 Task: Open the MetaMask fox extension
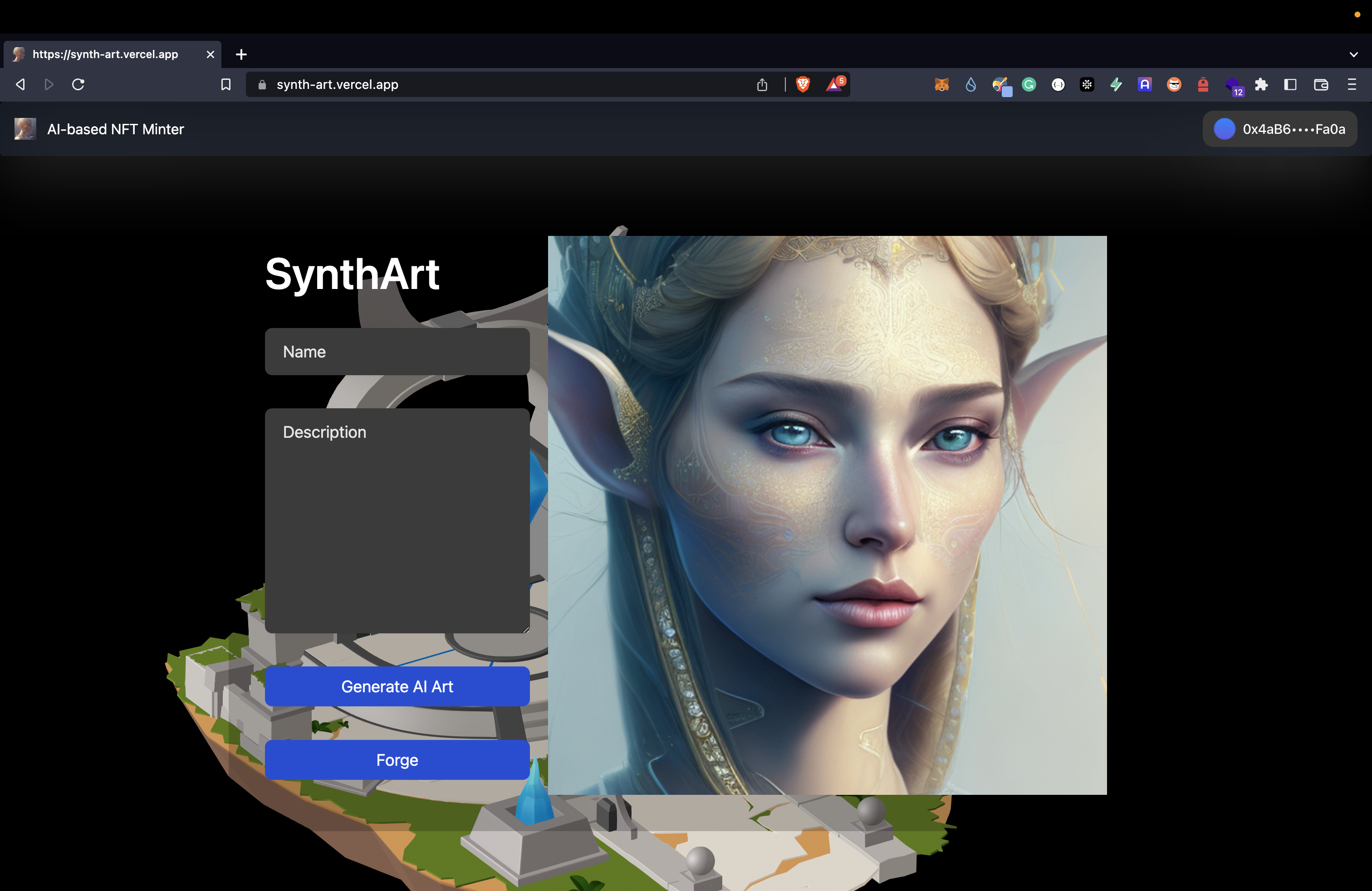941,85
